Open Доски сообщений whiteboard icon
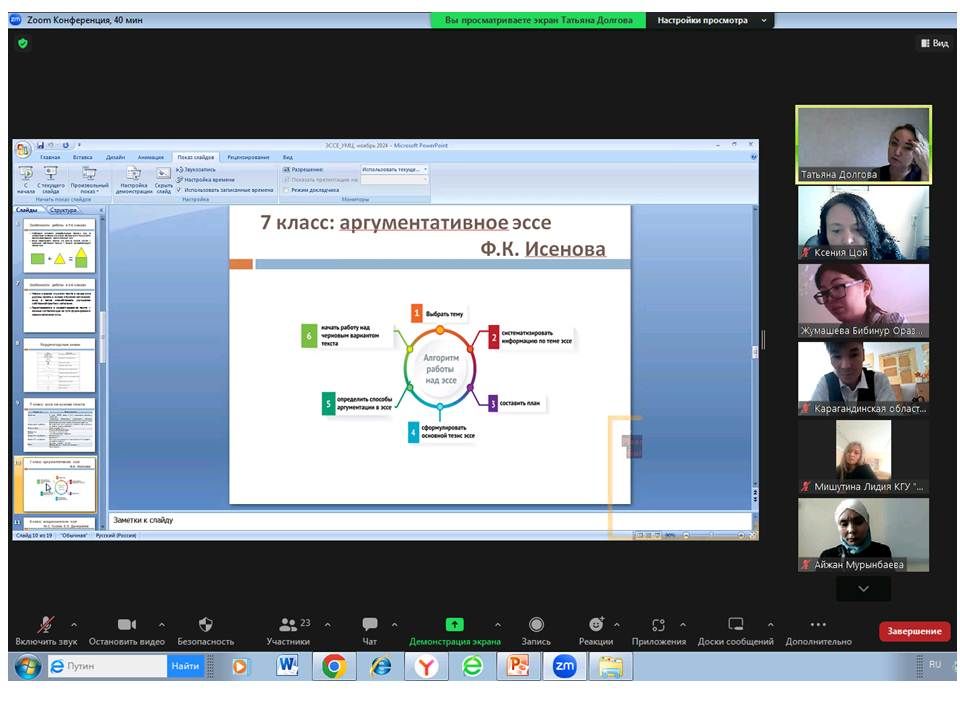960x720 pixels. pyautogui.click(x=736, y=625)
